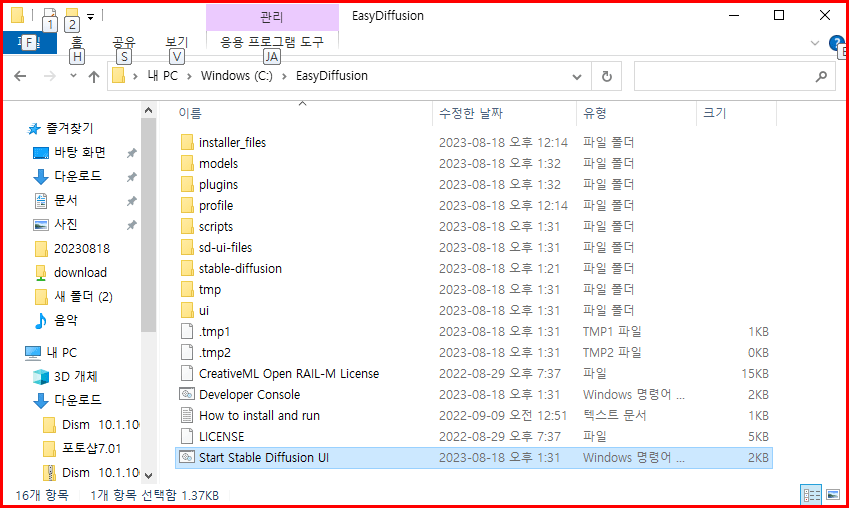Viewport: 849px width, 508px height.
Task: Open the 공유 ribbon tab
Action: point(124,42)
